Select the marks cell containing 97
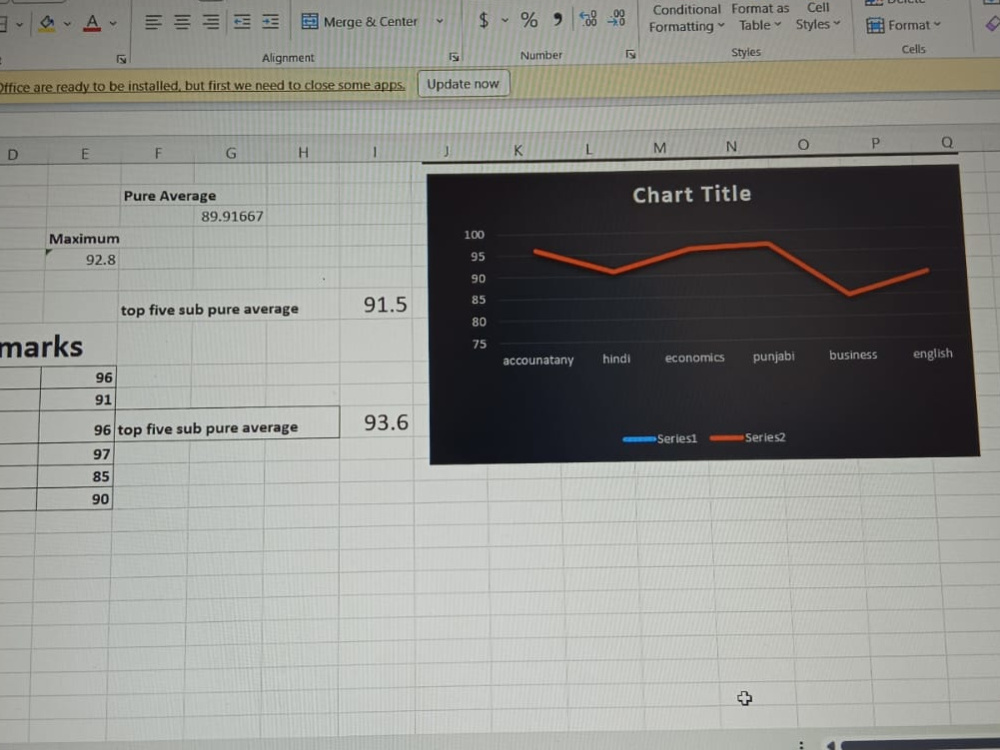Viewport: 1000px width, 750px height. click(x=76, y=454)
